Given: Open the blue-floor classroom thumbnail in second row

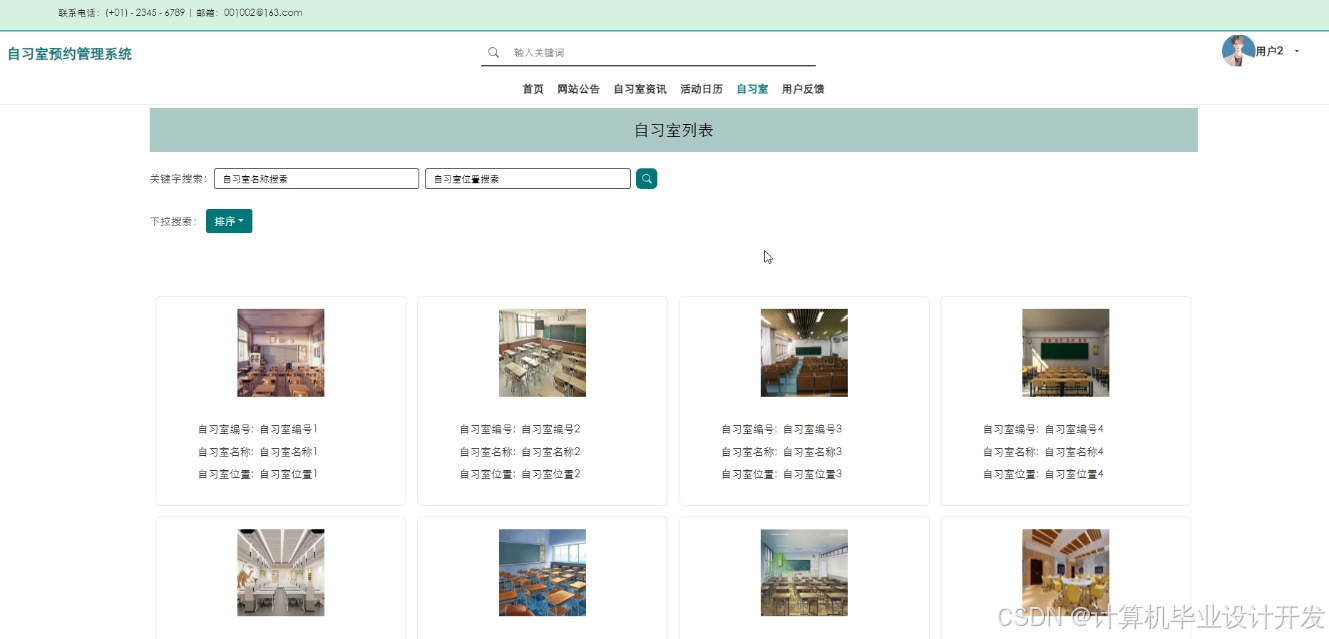Looking at the screenshot, I should coord(542,573).
